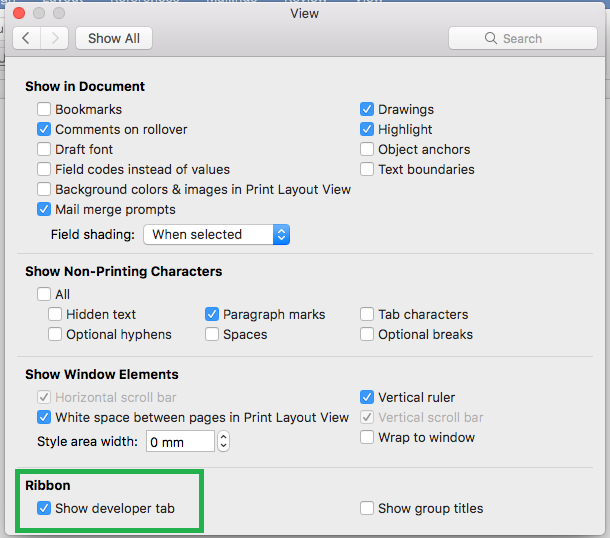Enable Tab characters checkbox
The height and width of the screenshot is (538, 610).
(x=367, y=314)
